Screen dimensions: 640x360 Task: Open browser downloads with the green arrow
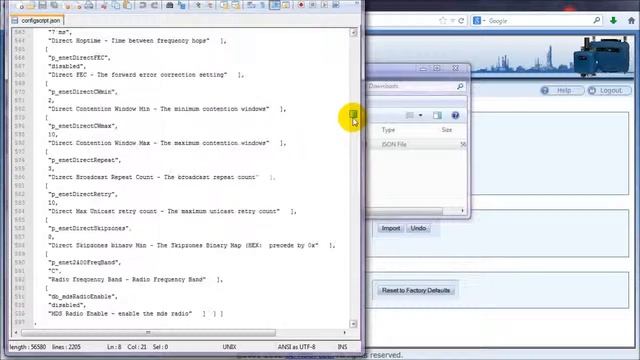613,20
